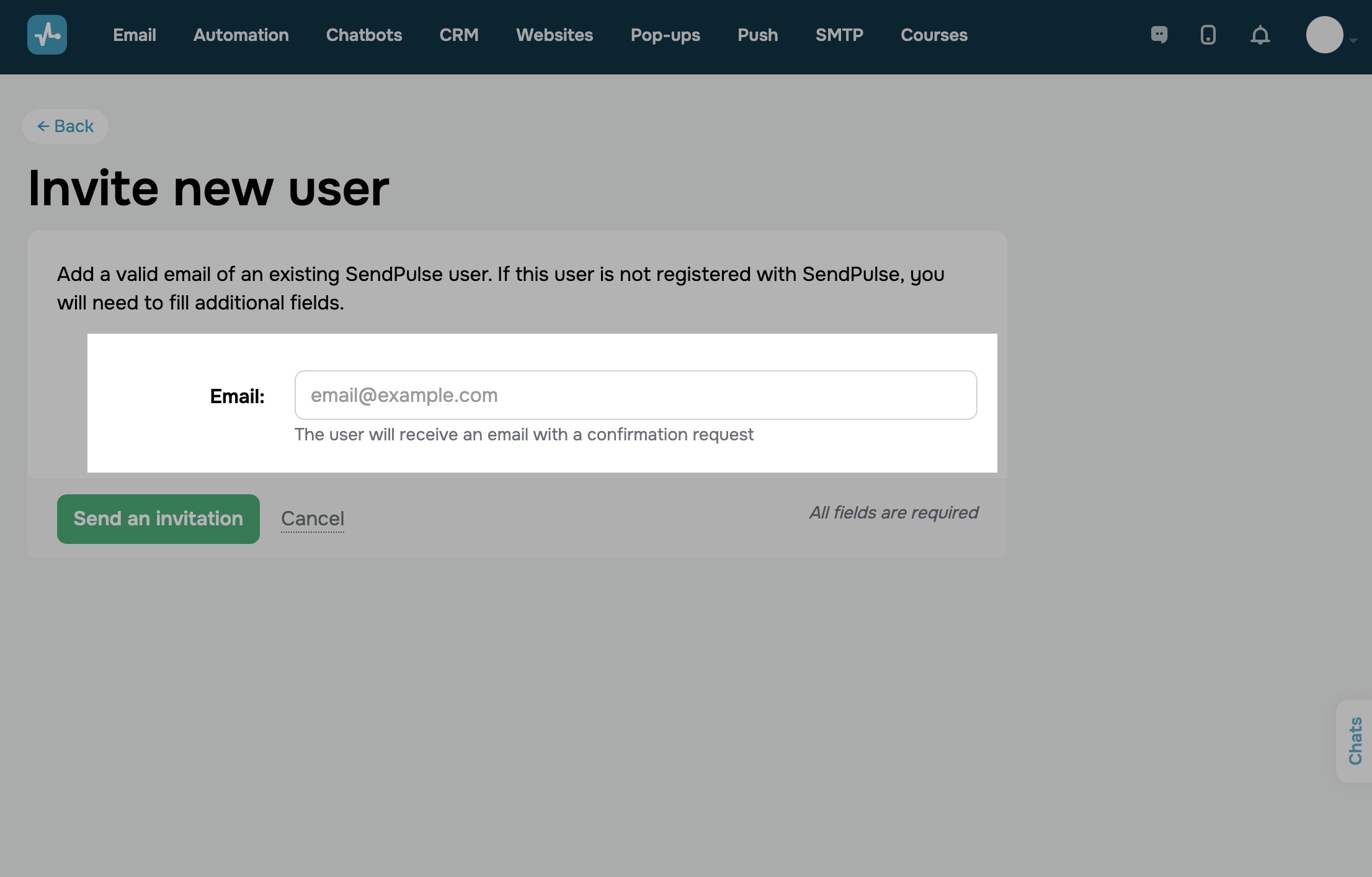Viewport: 1372px width, 877px height.
Task: Open the Pop-ups section
Action: (x=666, y=35)
